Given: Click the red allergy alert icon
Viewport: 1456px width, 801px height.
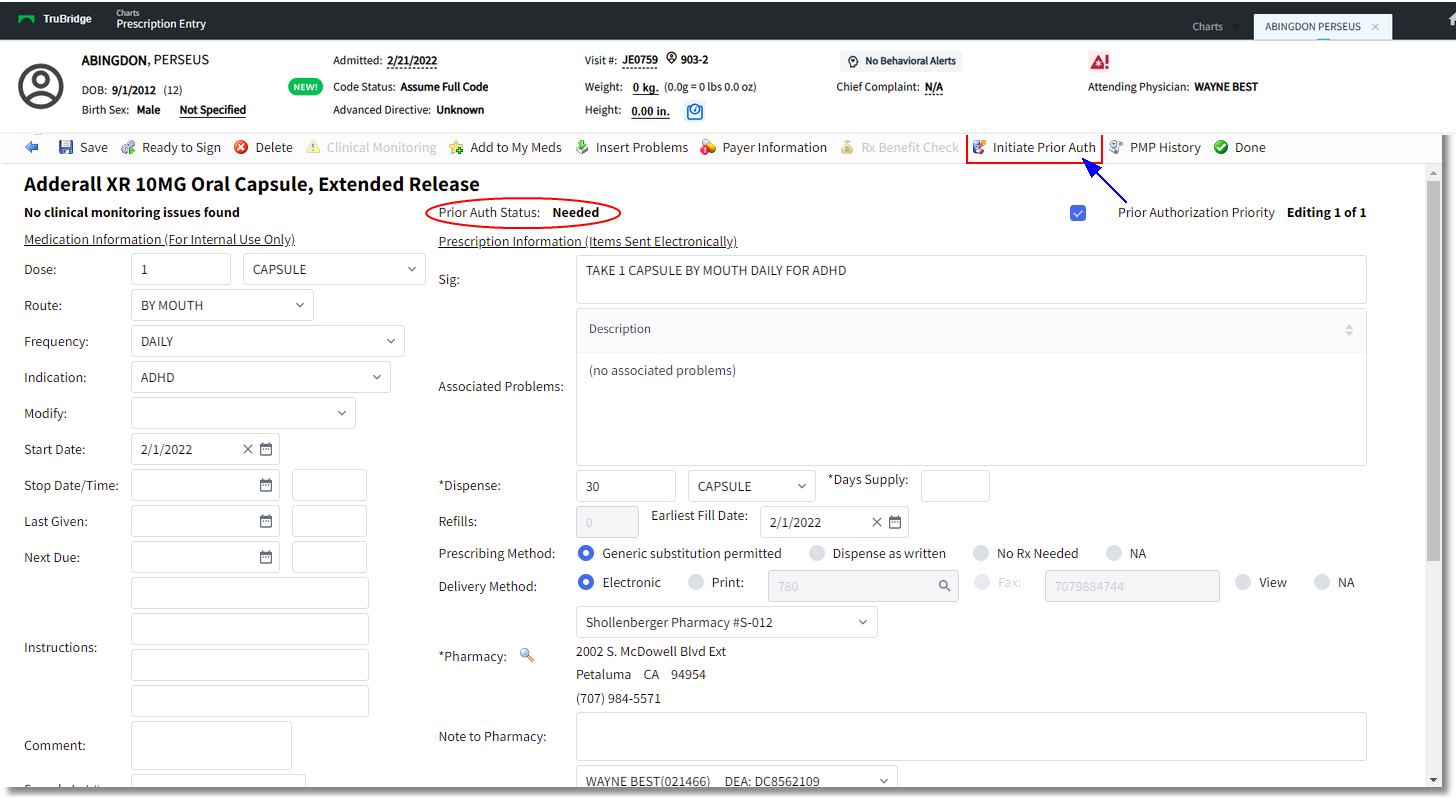Looking at the screenshot, I should pyautogui.click(x=1100, y=62).
